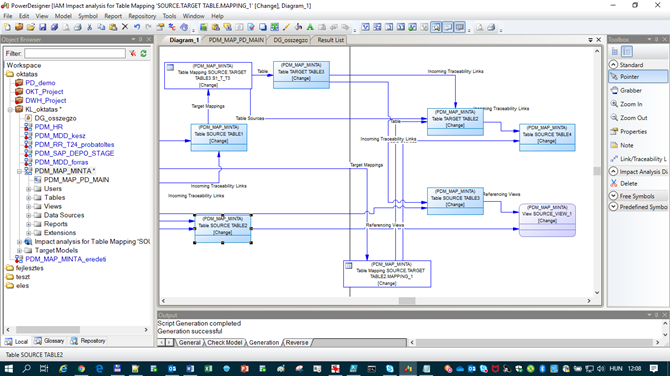Collapse the Standard toolbox section
Viewport: 670px width, 376px height.
pos(613,65)
